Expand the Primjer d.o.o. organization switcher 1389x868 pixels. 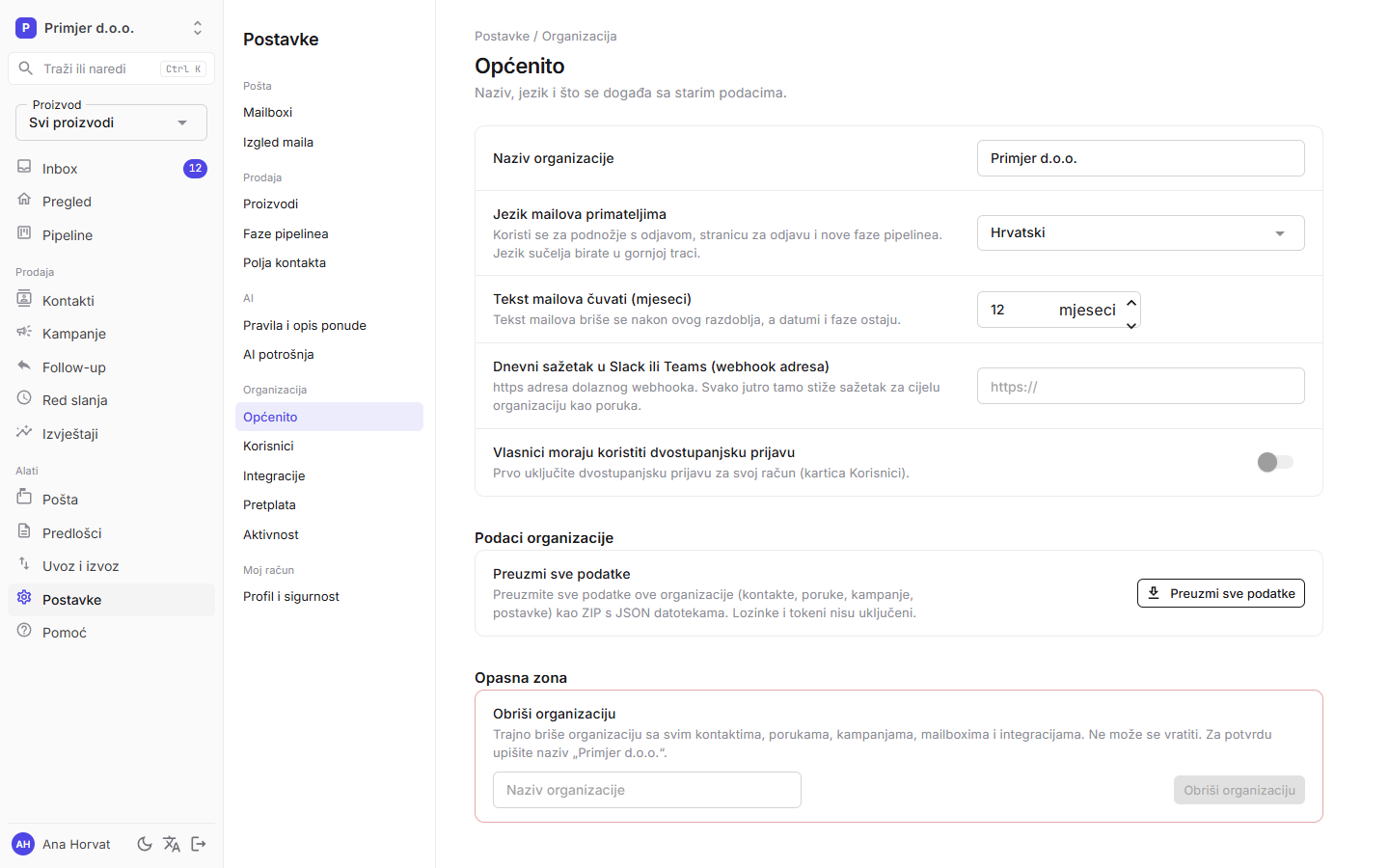[111, 28]
